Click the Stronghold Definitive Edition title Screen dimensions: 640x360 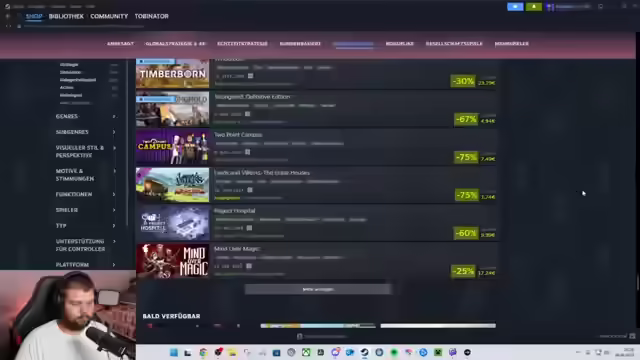[x=252, y=97]
